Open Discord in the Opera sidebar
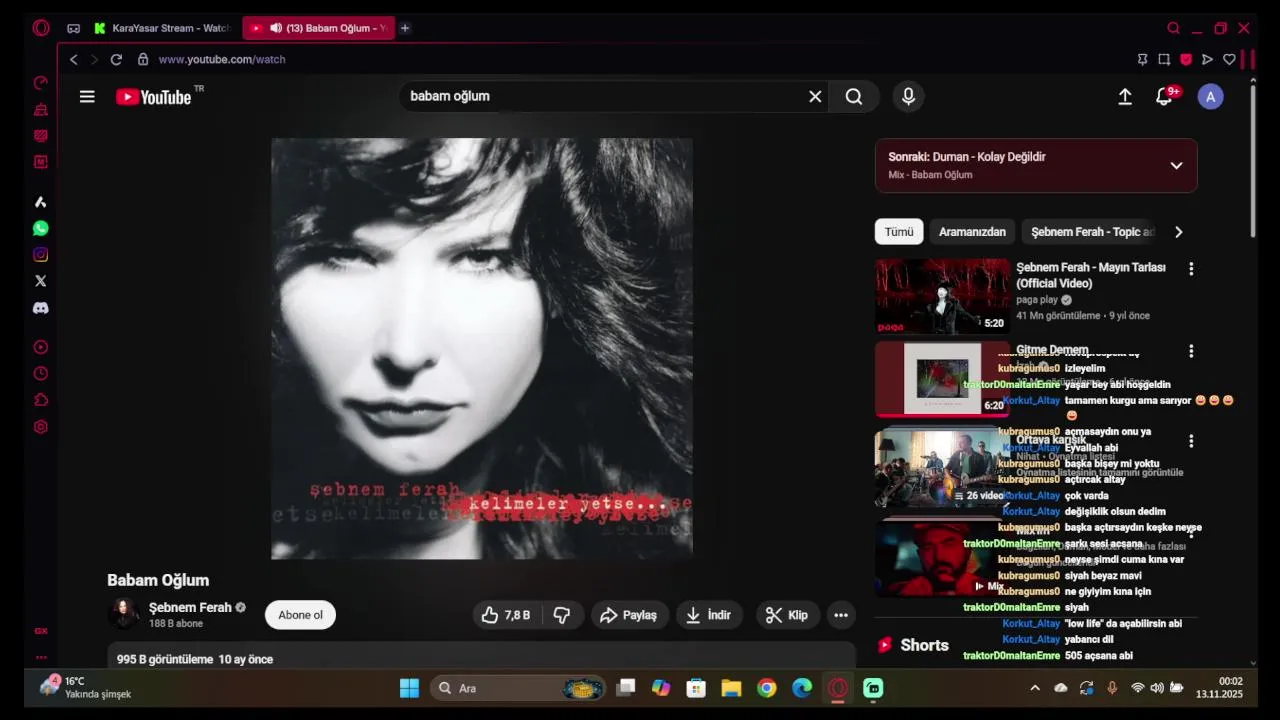This screenshot has height=720, width=1280. 41,308
